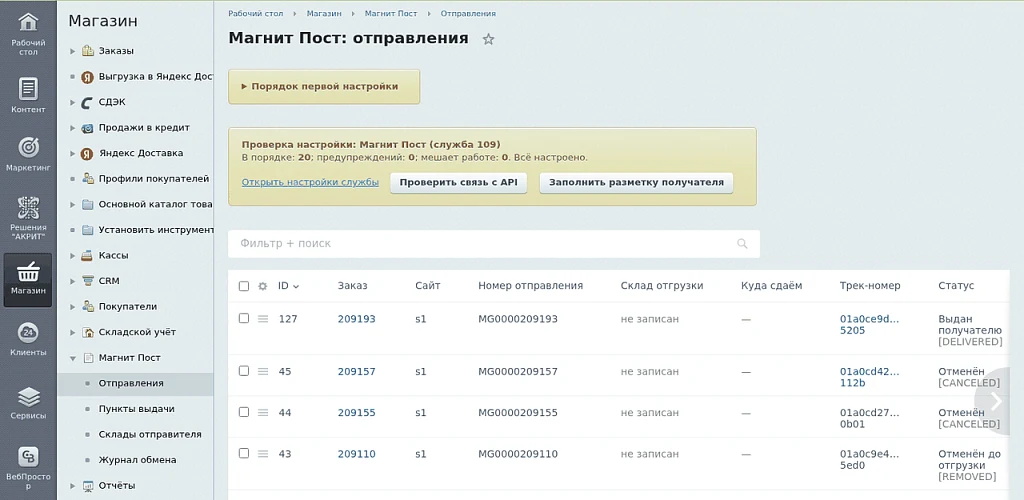The width and height of the screenshot is (1024, 500).
Task: Open tracking number 01a0ce9d…5205 link
Action: coord(869,324)
